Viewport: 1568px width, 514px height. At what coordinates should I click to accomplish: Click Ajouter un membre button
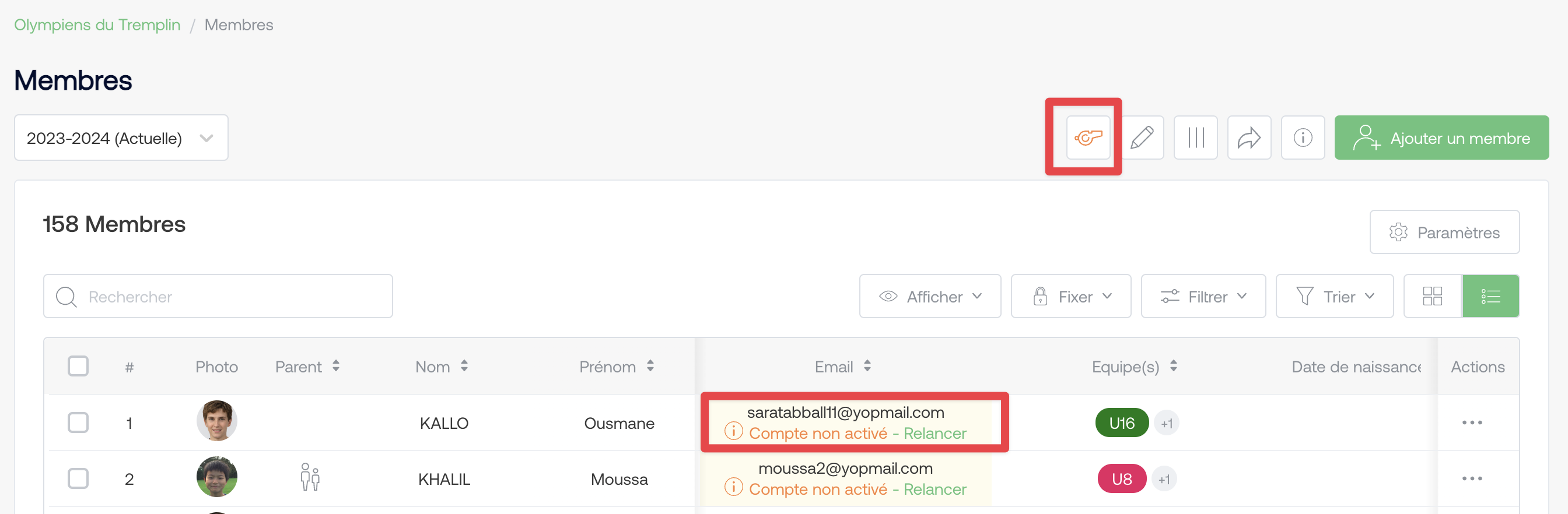coord(1441,138)
